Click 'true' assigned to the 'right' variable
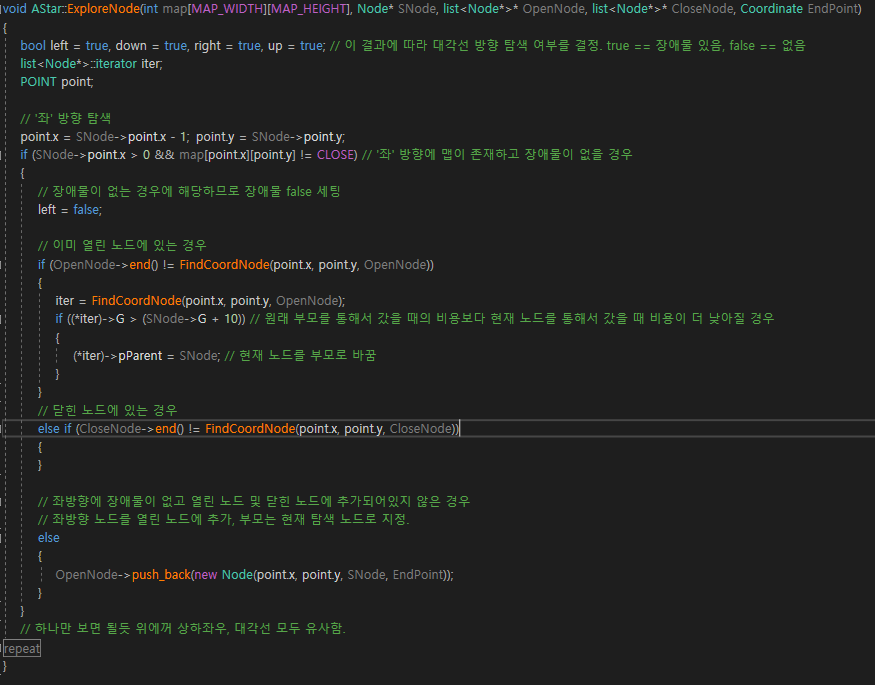Screen dimensions: 875x685 [249, 46]
